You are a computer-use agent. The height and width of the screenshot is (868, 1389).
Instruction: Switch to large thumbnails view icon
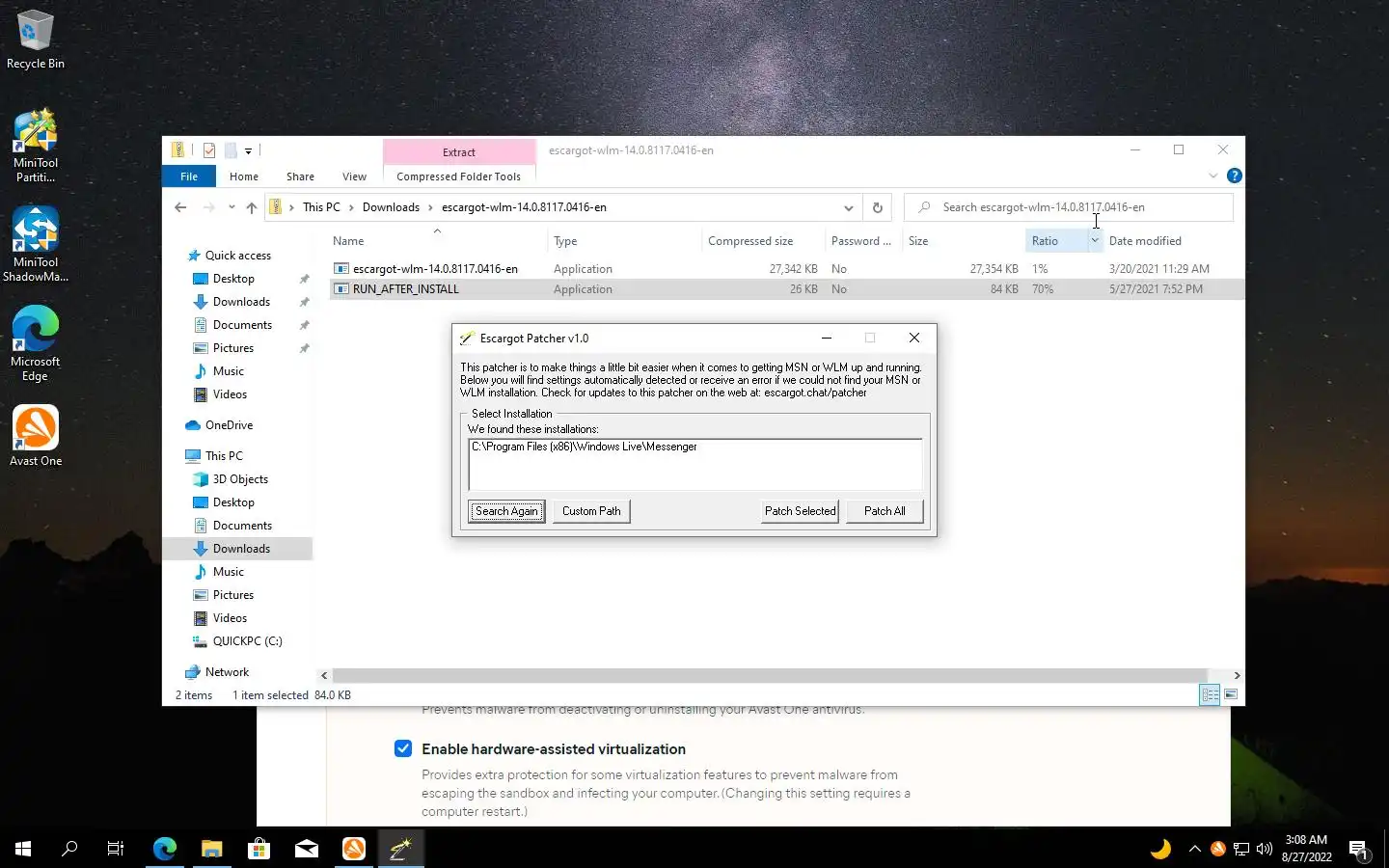tap(1231, 694)
